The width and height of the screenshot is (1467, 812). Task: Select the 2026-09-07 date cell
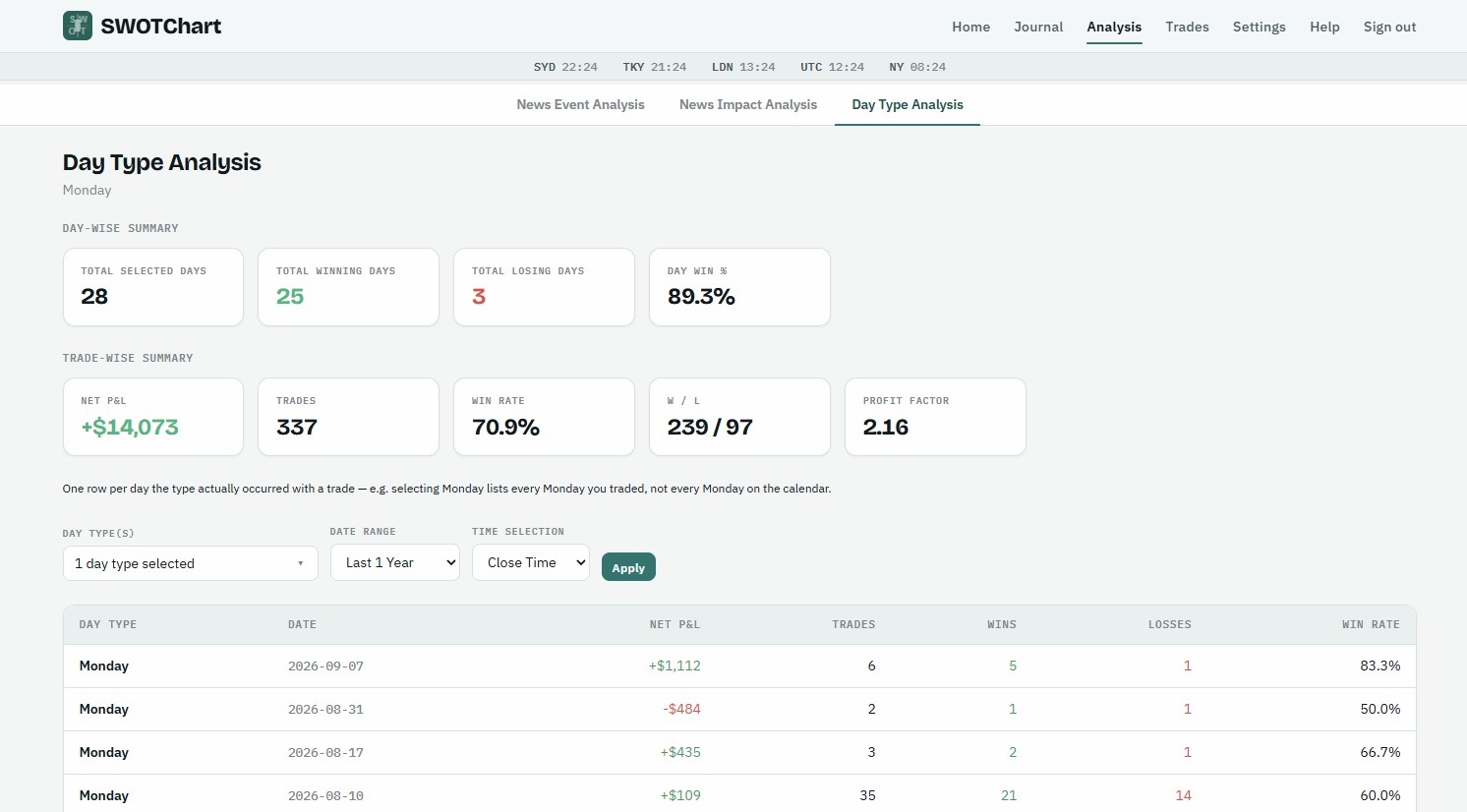pos(325,666)
